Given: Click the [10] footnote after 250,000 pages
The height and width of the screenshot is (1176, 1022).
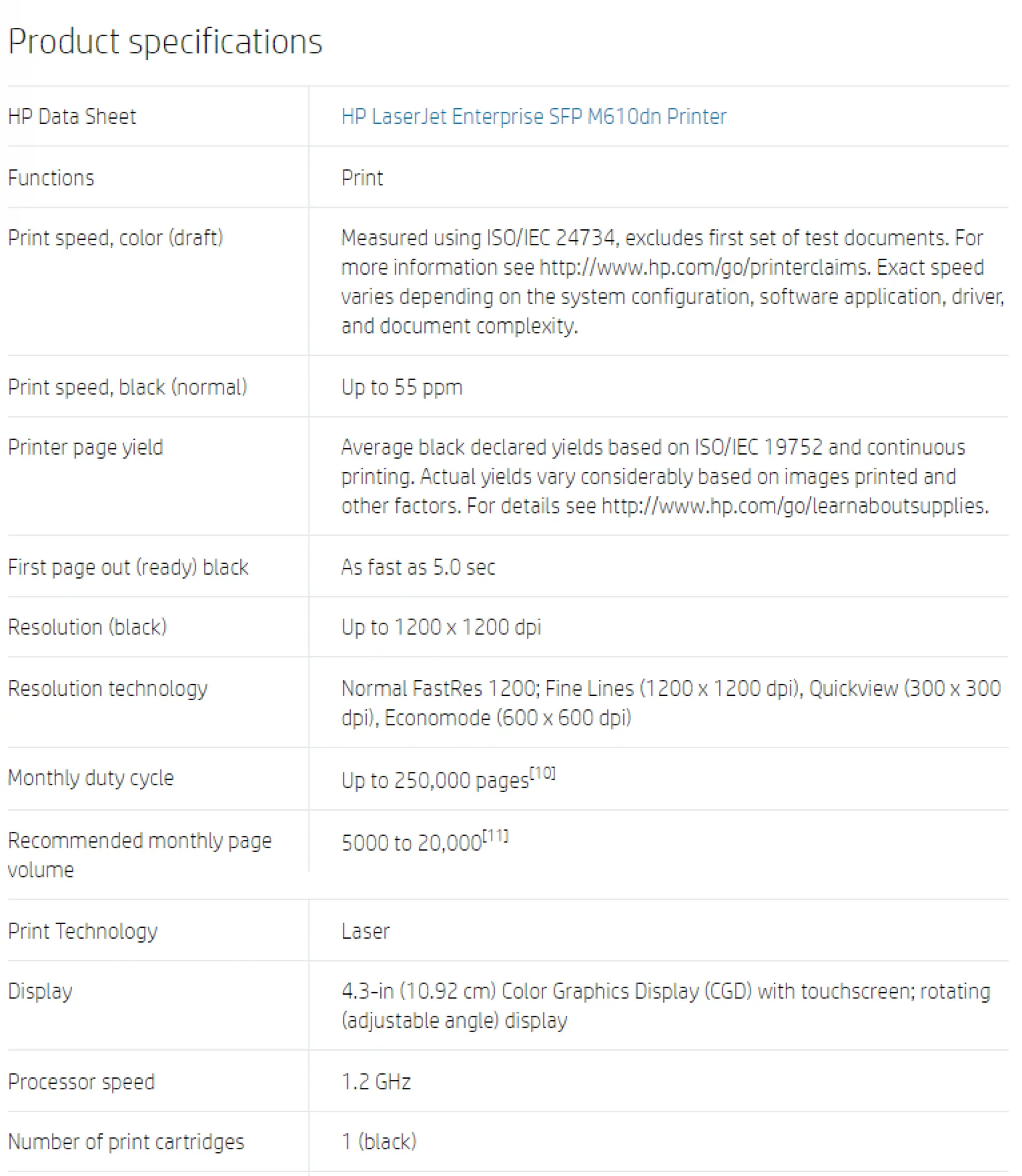Looking at the screenshot, I should coord(542,773).
